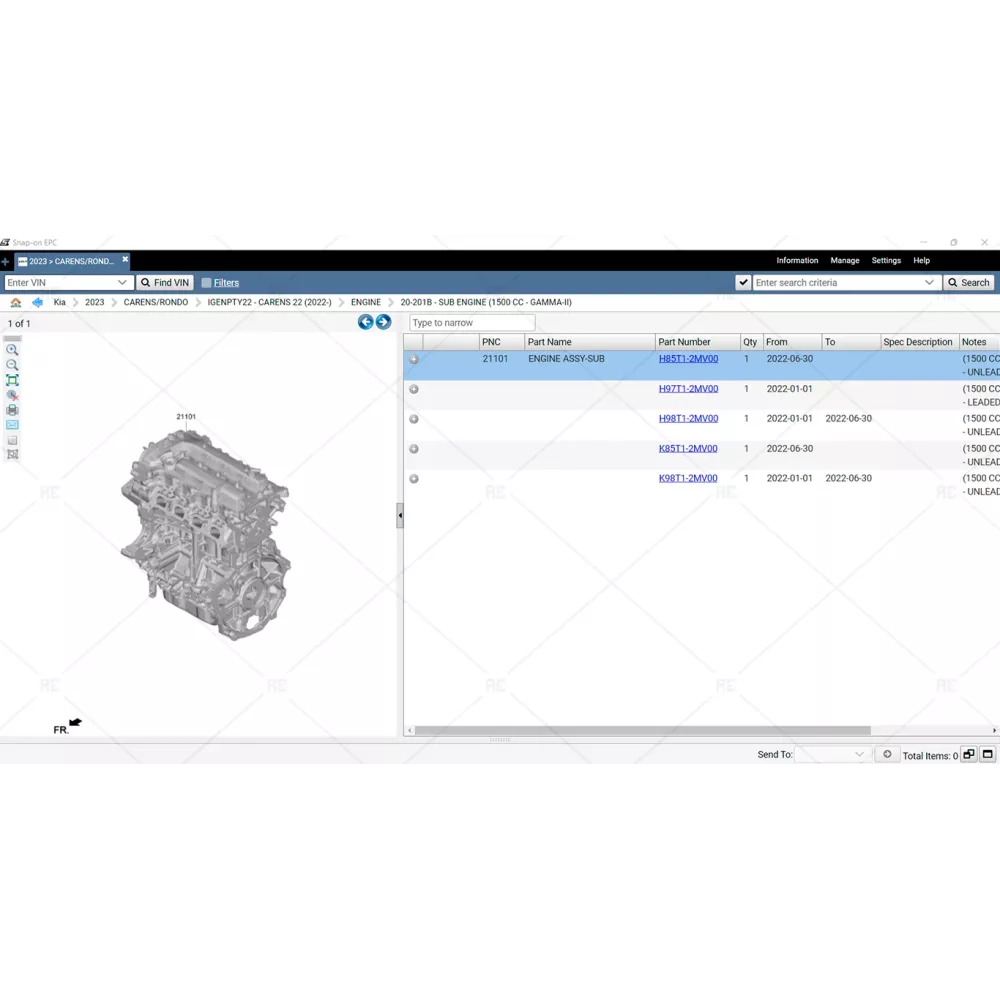This screenshot has width=1000, height=1000.
Task: Go to next illustration with right arrow
Action: [383, 322]
